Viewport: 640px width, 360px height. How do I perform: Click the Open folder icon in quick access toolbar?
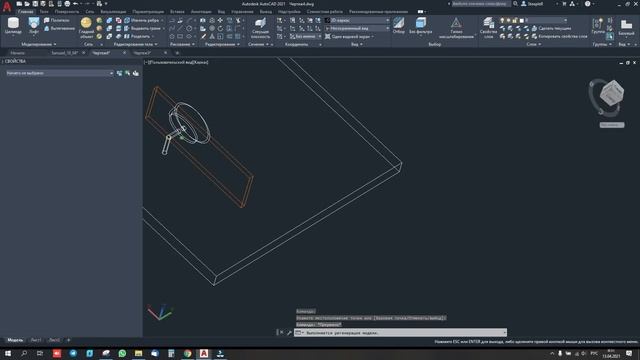[x=27, y=4]
